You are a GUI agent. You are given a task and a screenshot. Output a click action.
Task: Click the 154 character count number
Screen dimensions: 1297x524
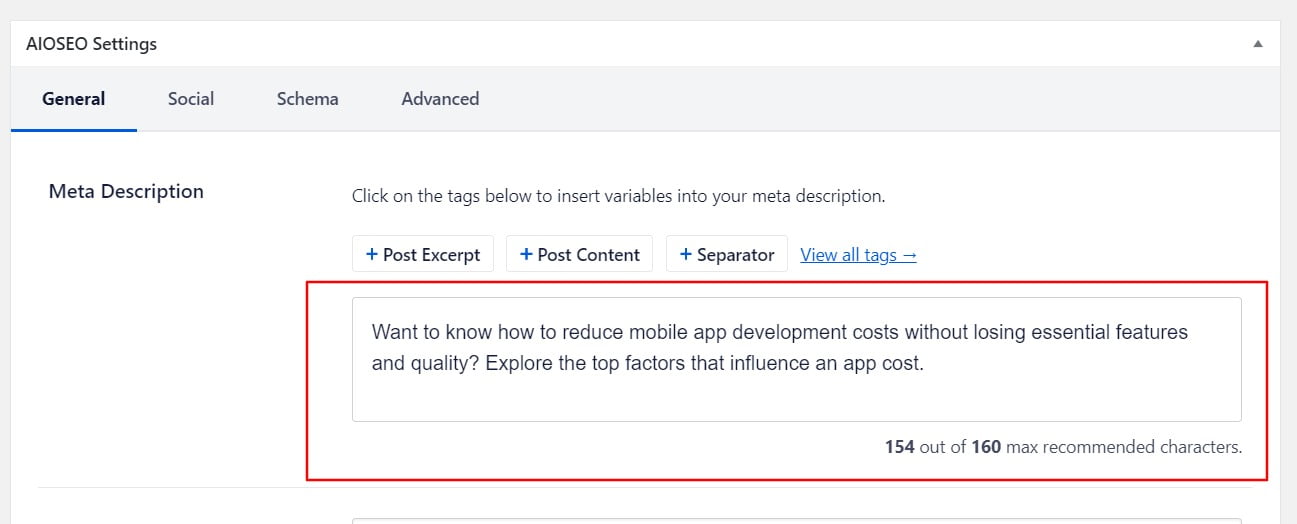pyautogui.click(x=899, y=447)
